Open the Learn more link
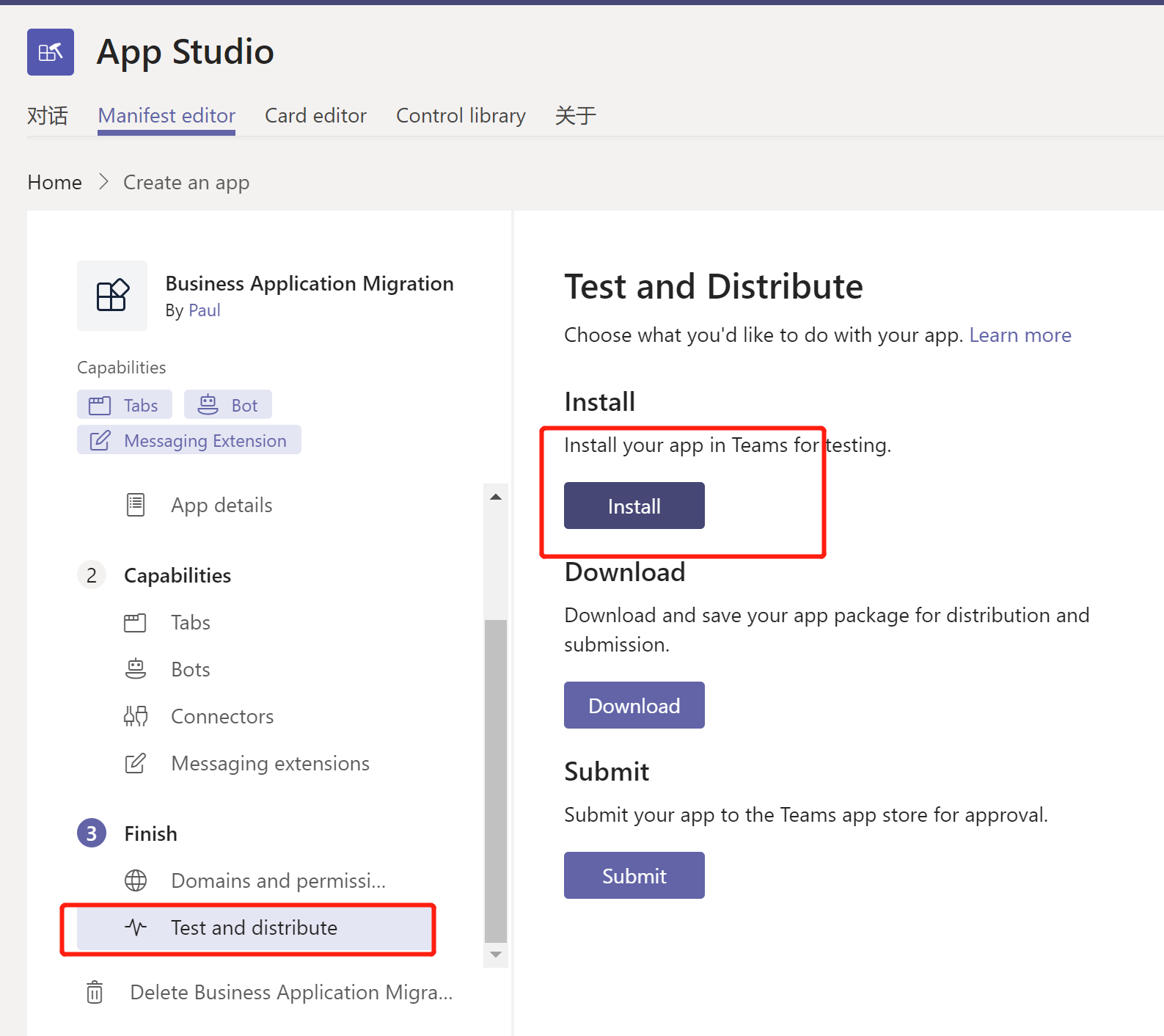This screenshot has height=1036, width=1164. 1020,335
